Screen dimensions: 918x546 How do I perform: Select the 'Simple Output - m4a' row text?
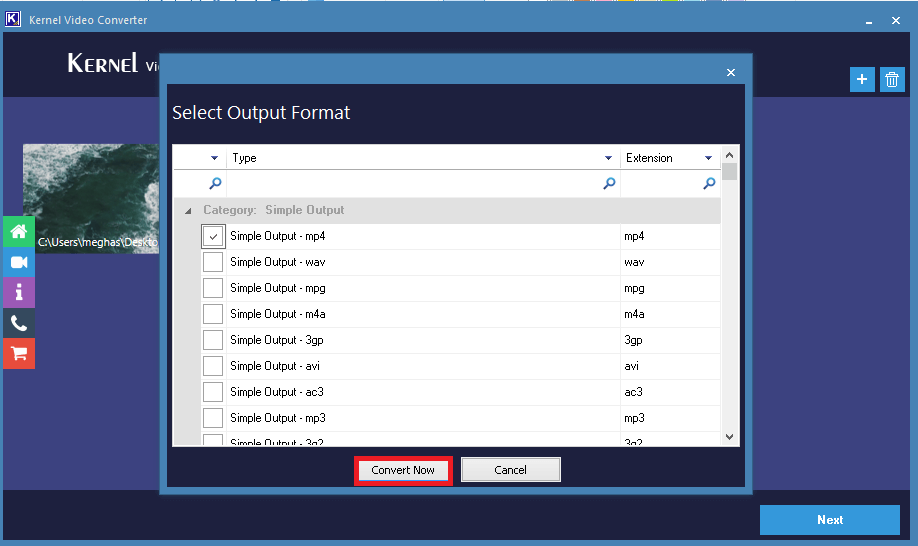point(278,314)
